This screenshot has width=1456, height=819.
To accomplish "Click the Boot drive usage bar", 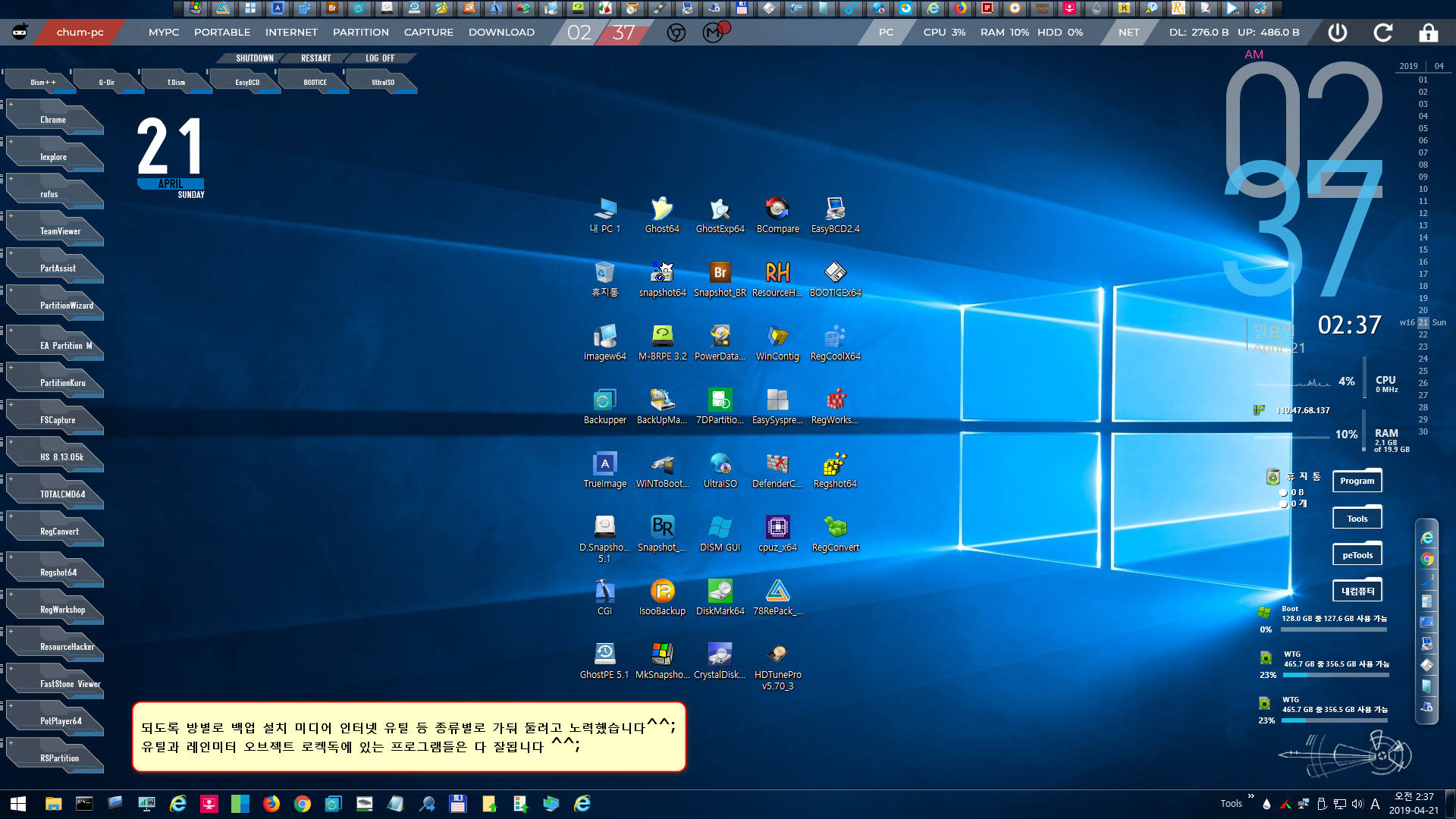I will point(1334,629).
